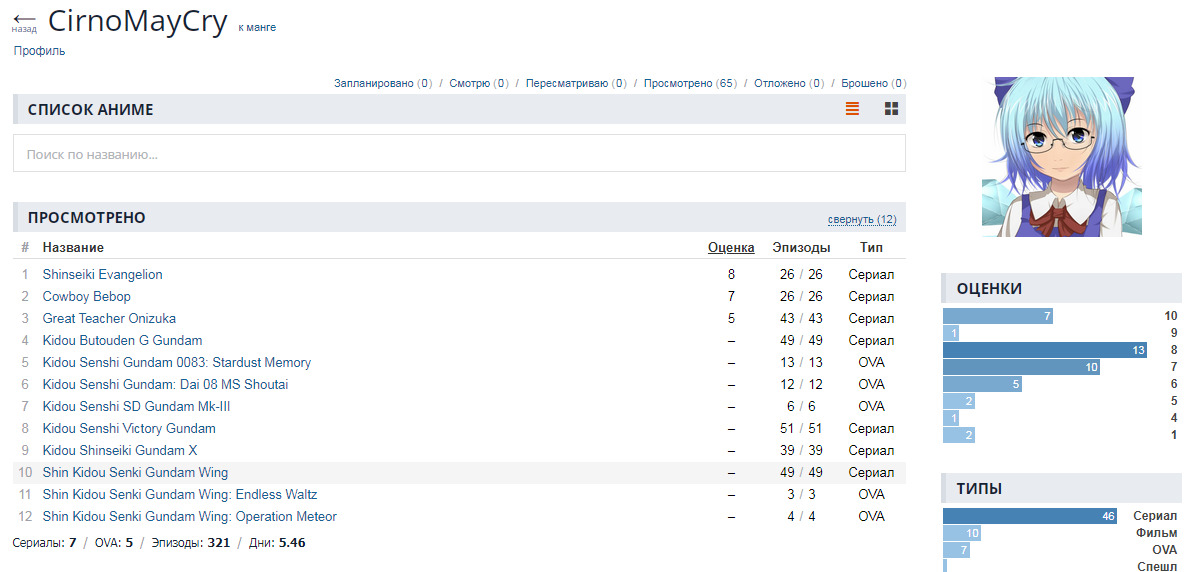Filter by score 10 bar
Image resolution: width=1186 pixels, height=572 pixels.
(997, 316)
